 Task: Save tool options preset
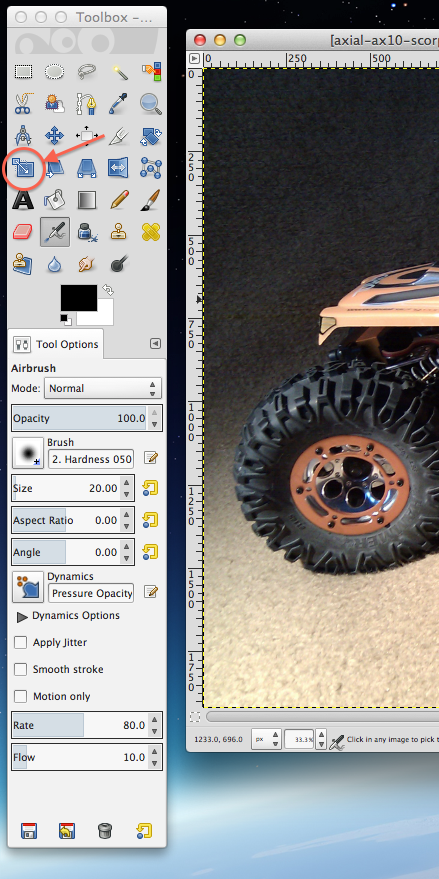(x=28, y=830)
